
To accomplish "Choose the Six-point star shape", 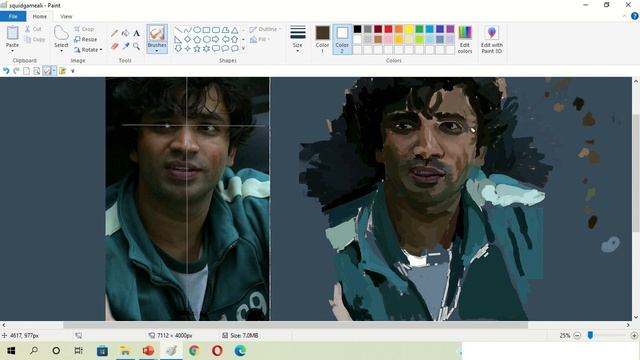I will pyautogui.click(x=207, y=49).
